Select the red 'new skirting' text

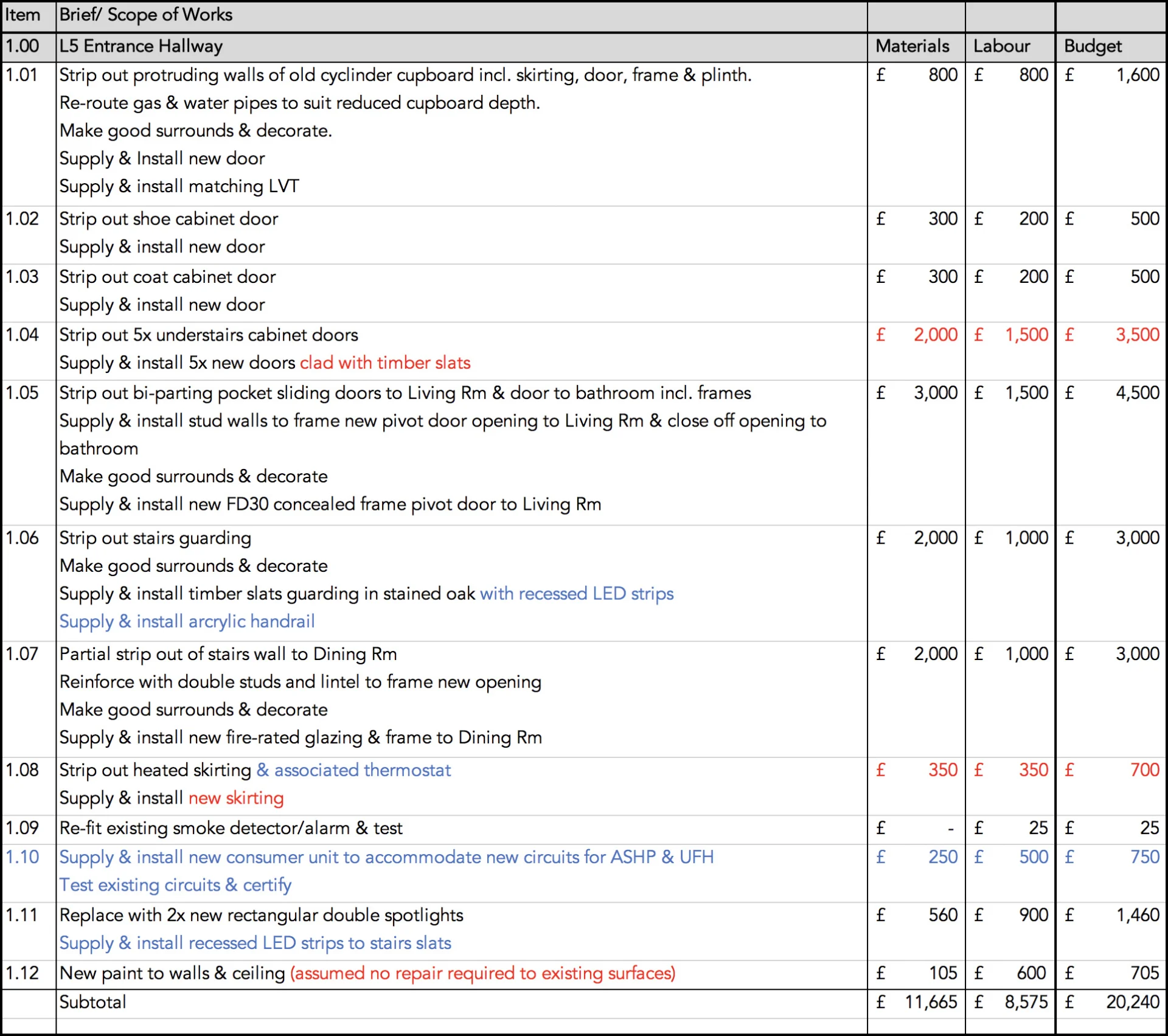click(236, 798)
